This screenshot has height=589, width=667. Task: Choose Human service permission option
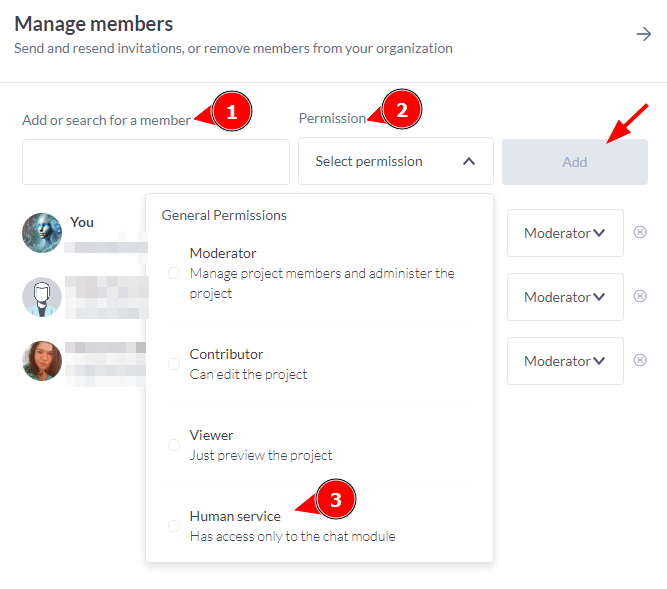tap(235, 517)
